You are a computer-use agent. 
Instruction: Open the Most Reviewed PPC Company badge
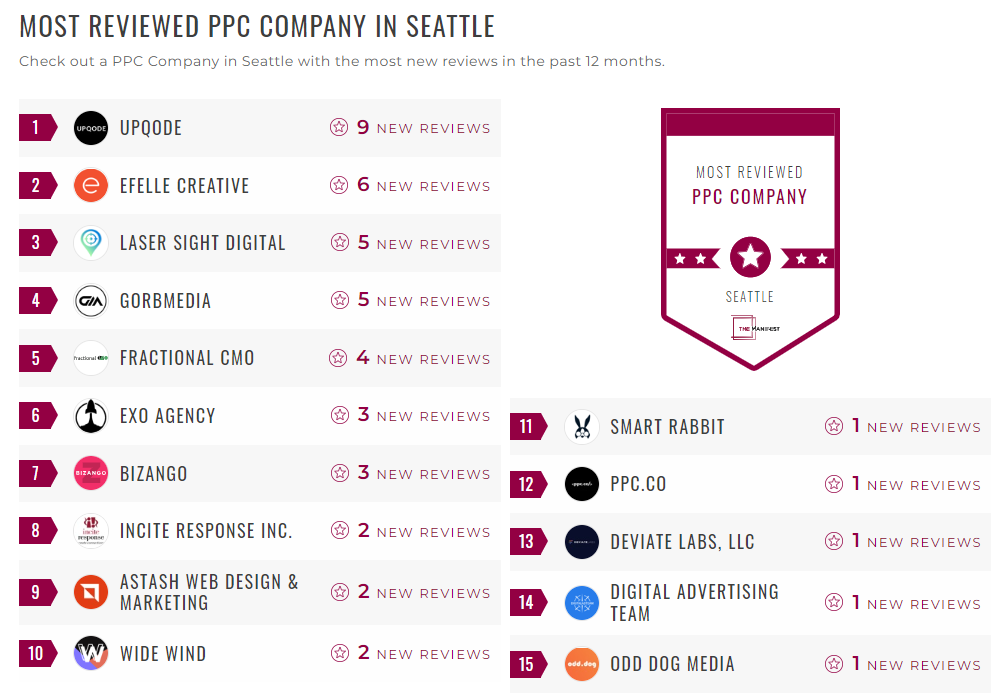pyautogui.click(x=750, y=238)
